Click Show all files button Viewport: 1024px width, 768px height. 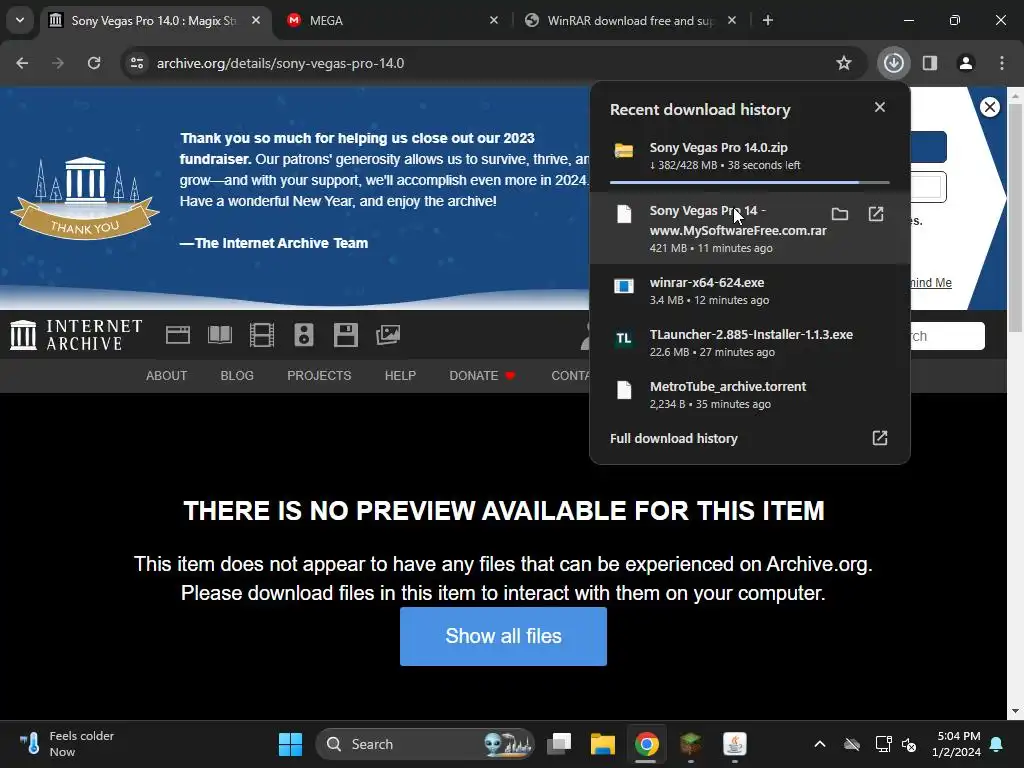click(504, 637)
